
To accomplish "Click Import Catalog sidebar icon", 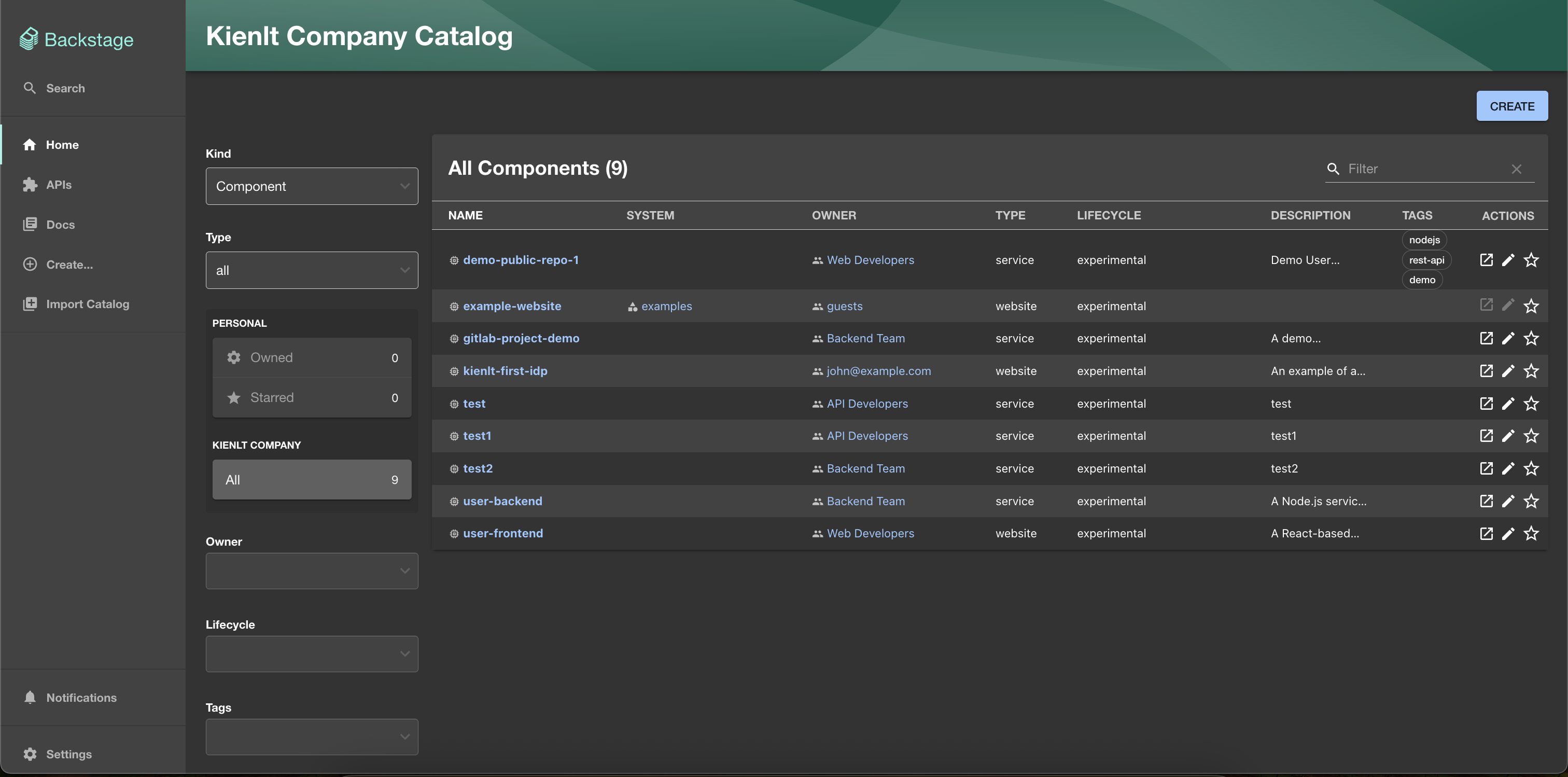I will coord(30,304).
